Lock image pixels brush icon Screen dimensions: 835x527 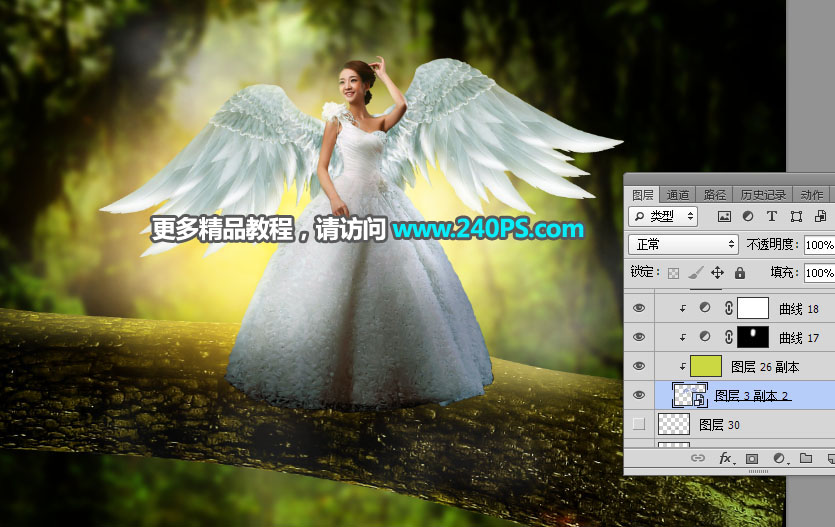coord(695,273)
